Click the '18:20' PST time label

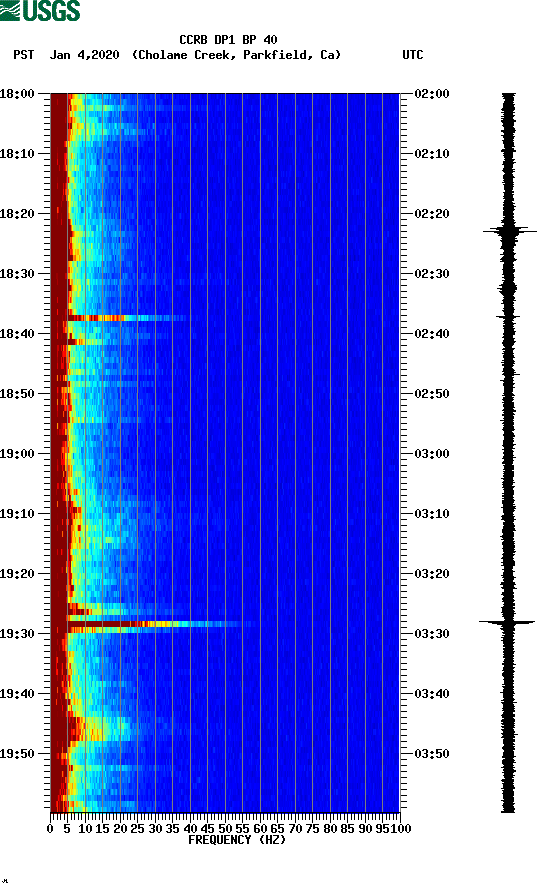pyautogui.click(x=17, y=213)
